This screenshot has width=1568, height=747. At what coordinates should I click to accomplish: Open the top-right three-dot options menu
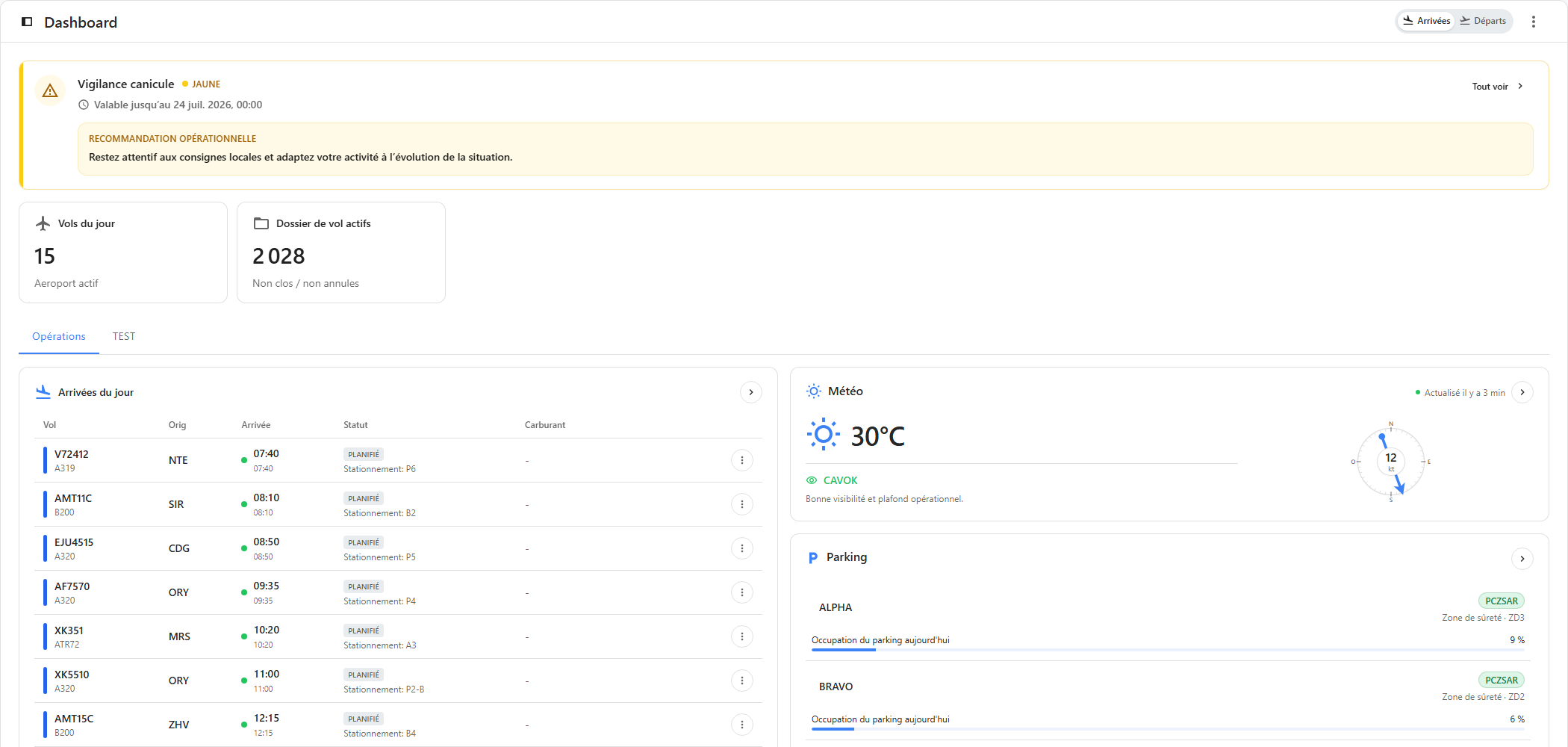click(x=1534, y=22)
